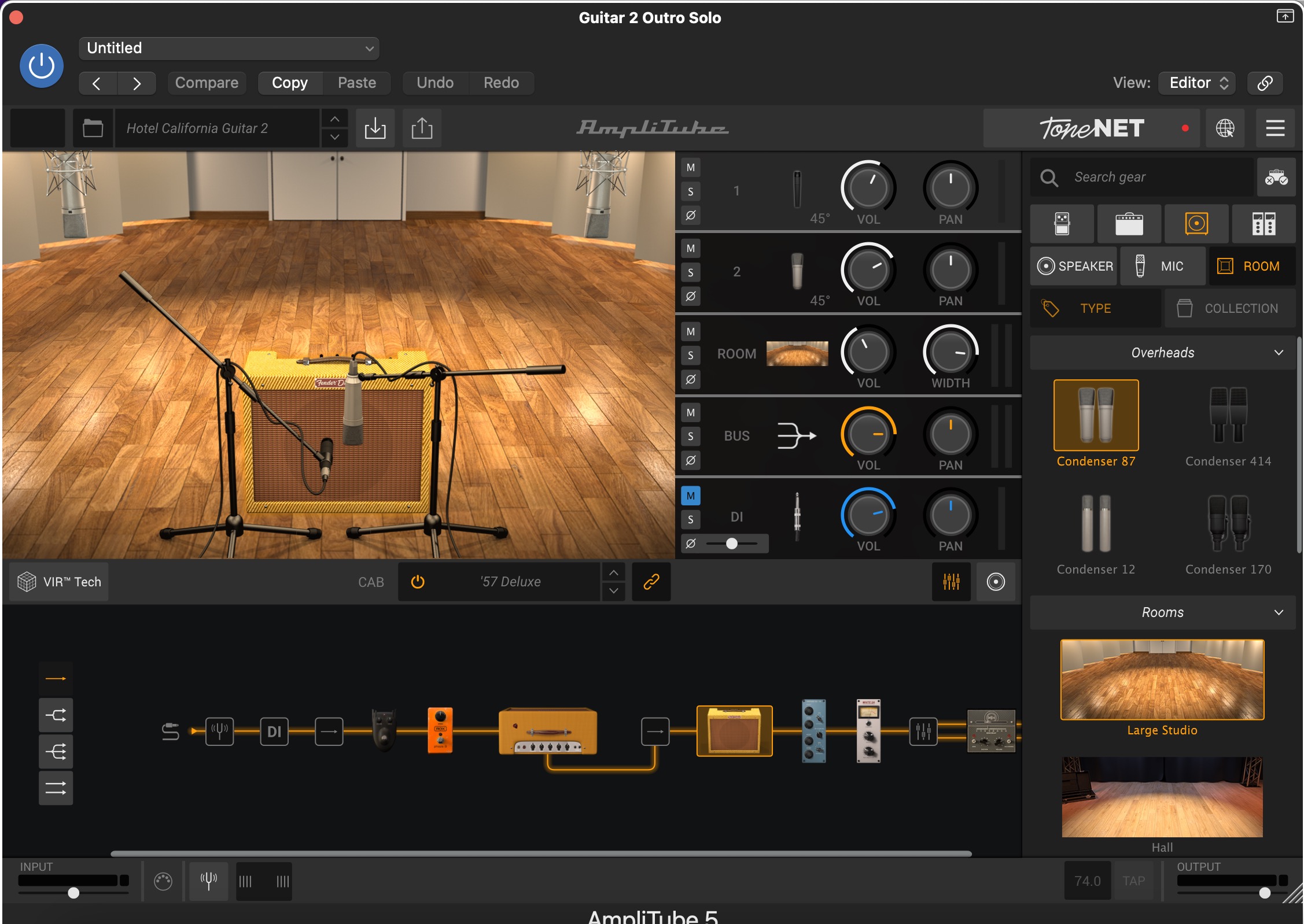Click the export preset share icon
The width and height of the screenshot is (1304, 924).
pyautogui.click(x=422, y=128)
